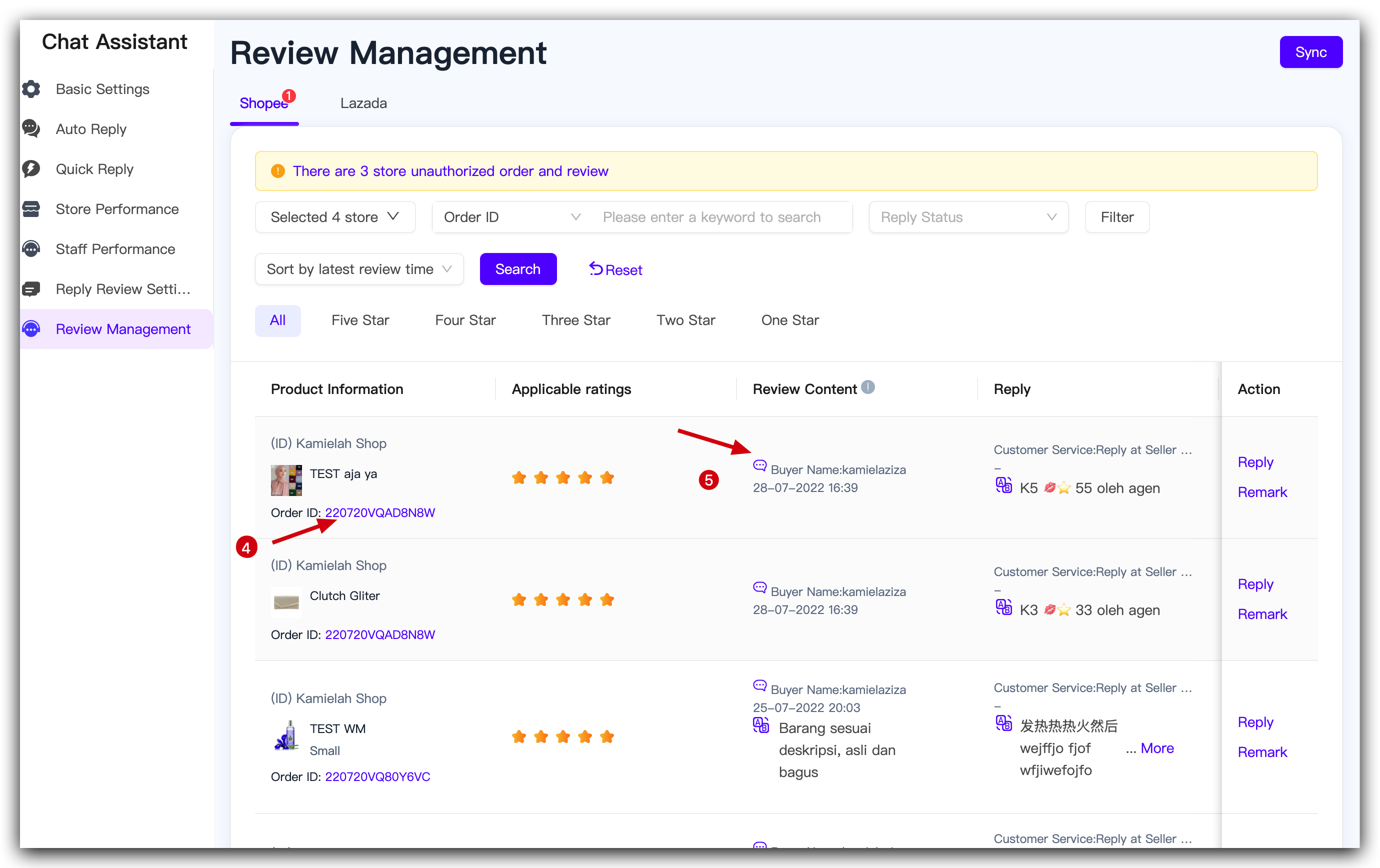
Task: Expand the Selected 4 store dropdown
Action: [x=334, y=217]
